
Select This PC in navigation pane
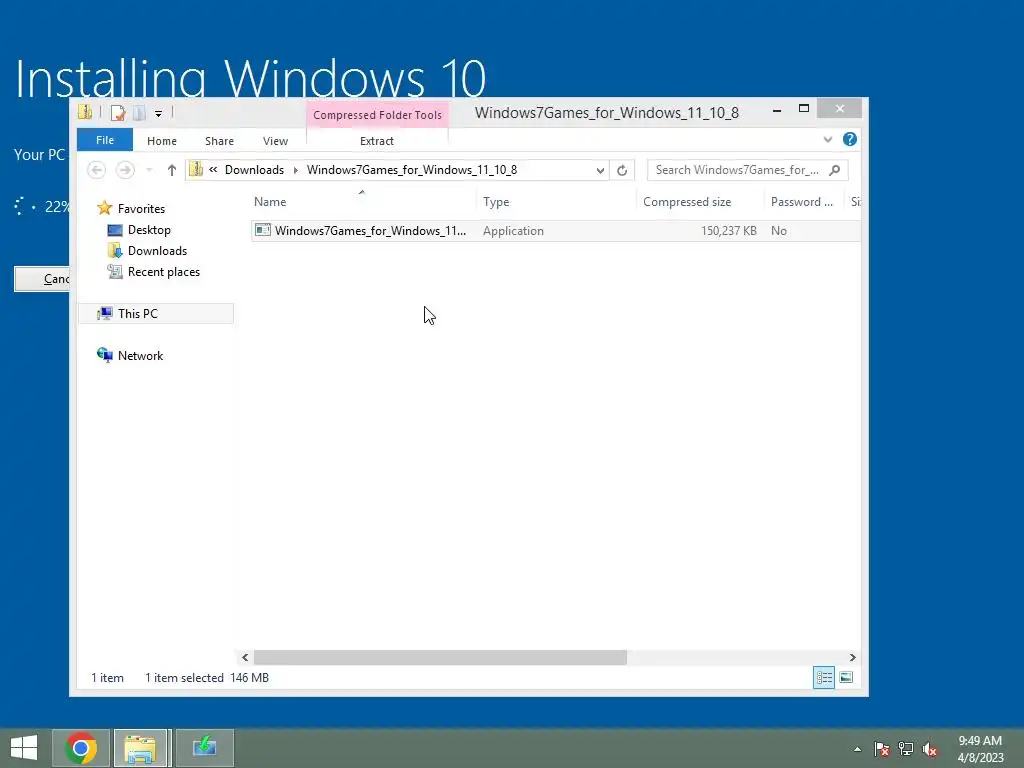coord(155,313)
